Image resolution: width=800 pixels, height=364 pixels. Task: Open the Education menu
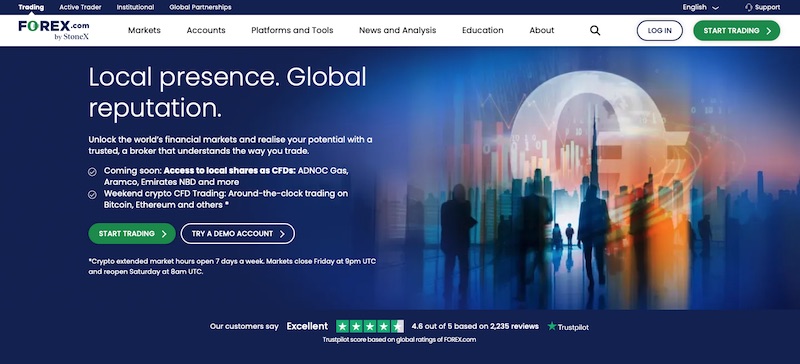483,31
